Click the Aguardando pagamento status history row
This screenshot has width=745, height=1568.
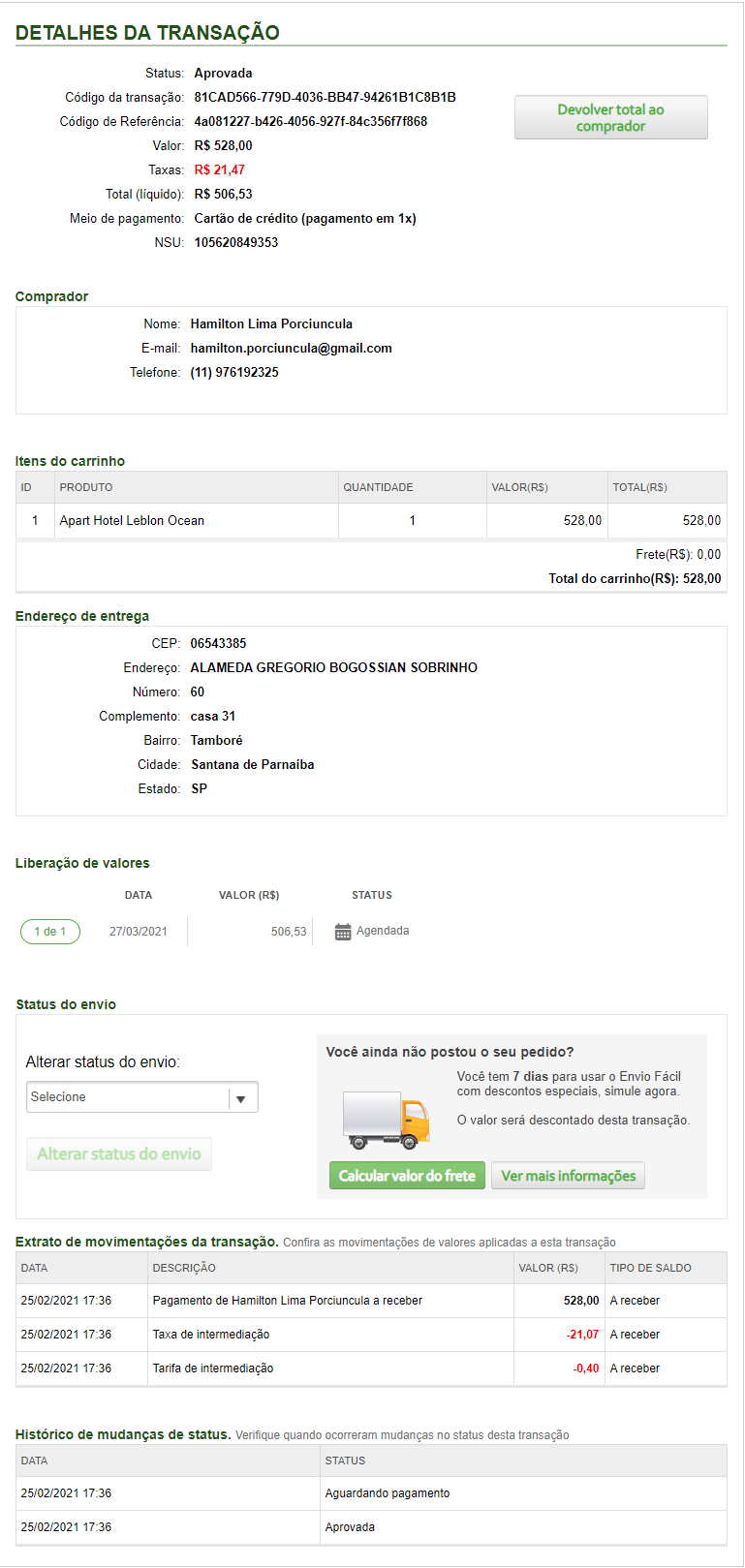[388, 1493]
